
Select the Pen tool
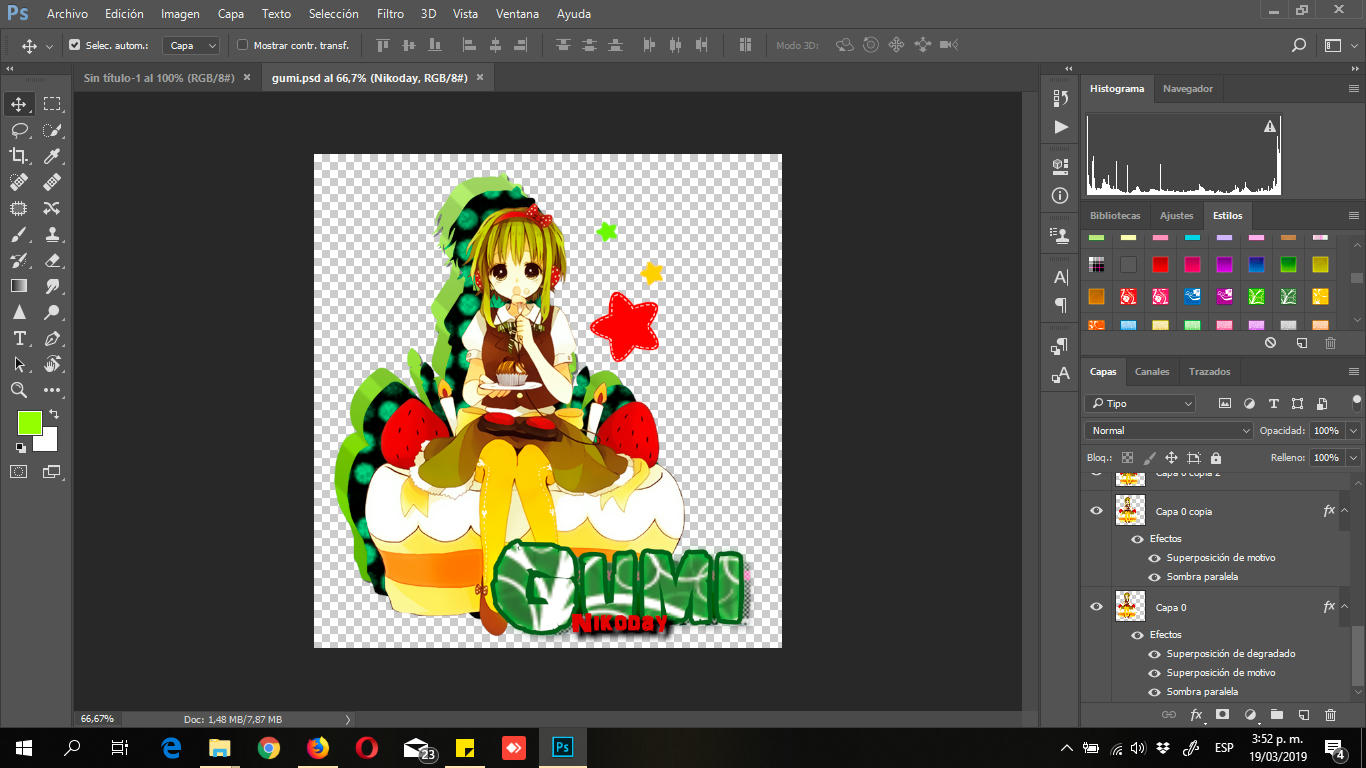tap(52, 338)
